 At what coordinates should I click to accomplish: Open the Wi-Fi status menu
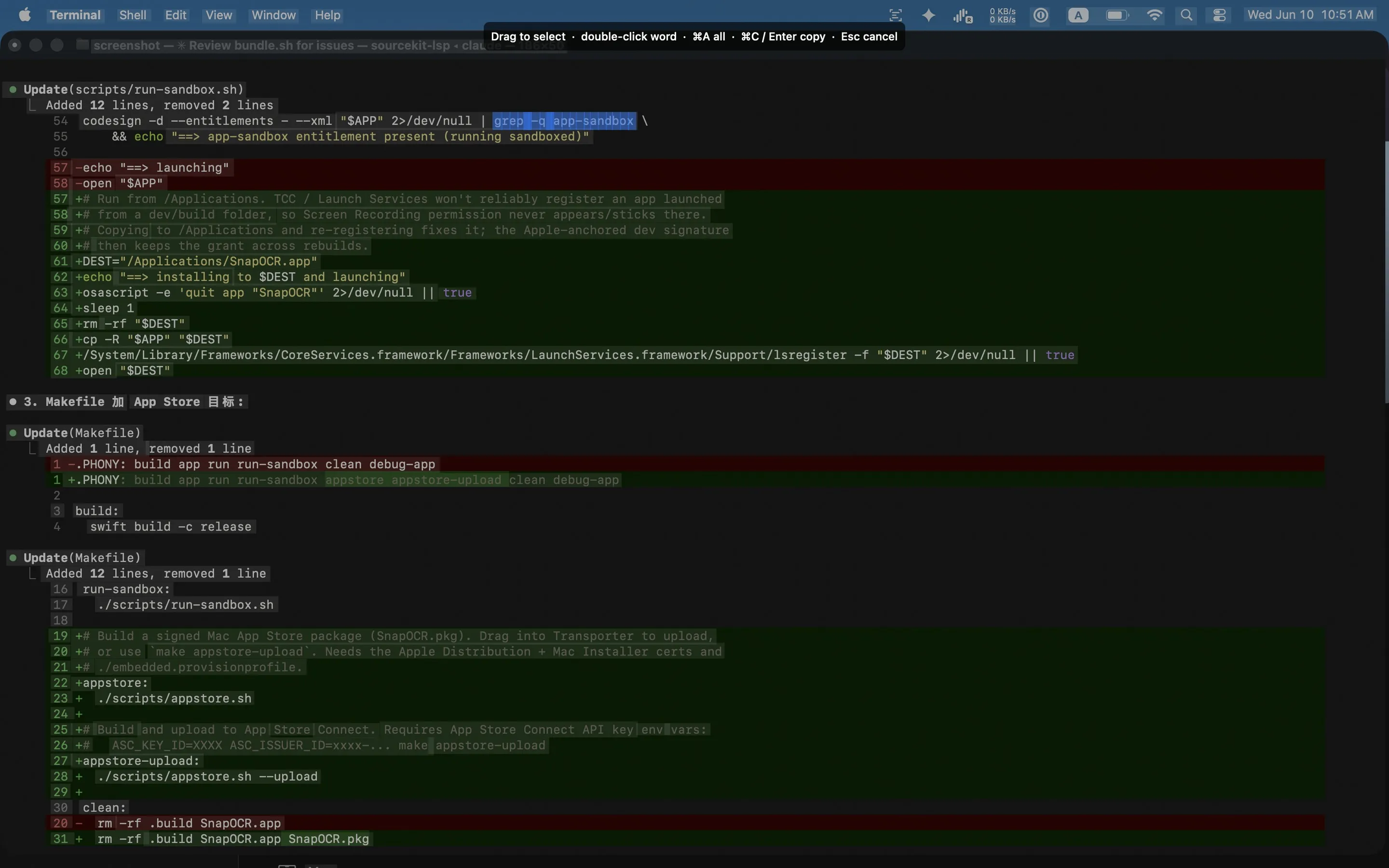1154,15
